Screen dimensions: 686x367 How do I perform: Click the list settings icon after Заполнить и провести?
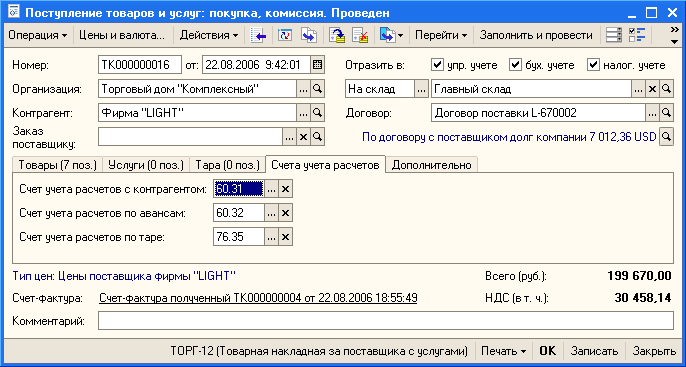tap(614, 35)
